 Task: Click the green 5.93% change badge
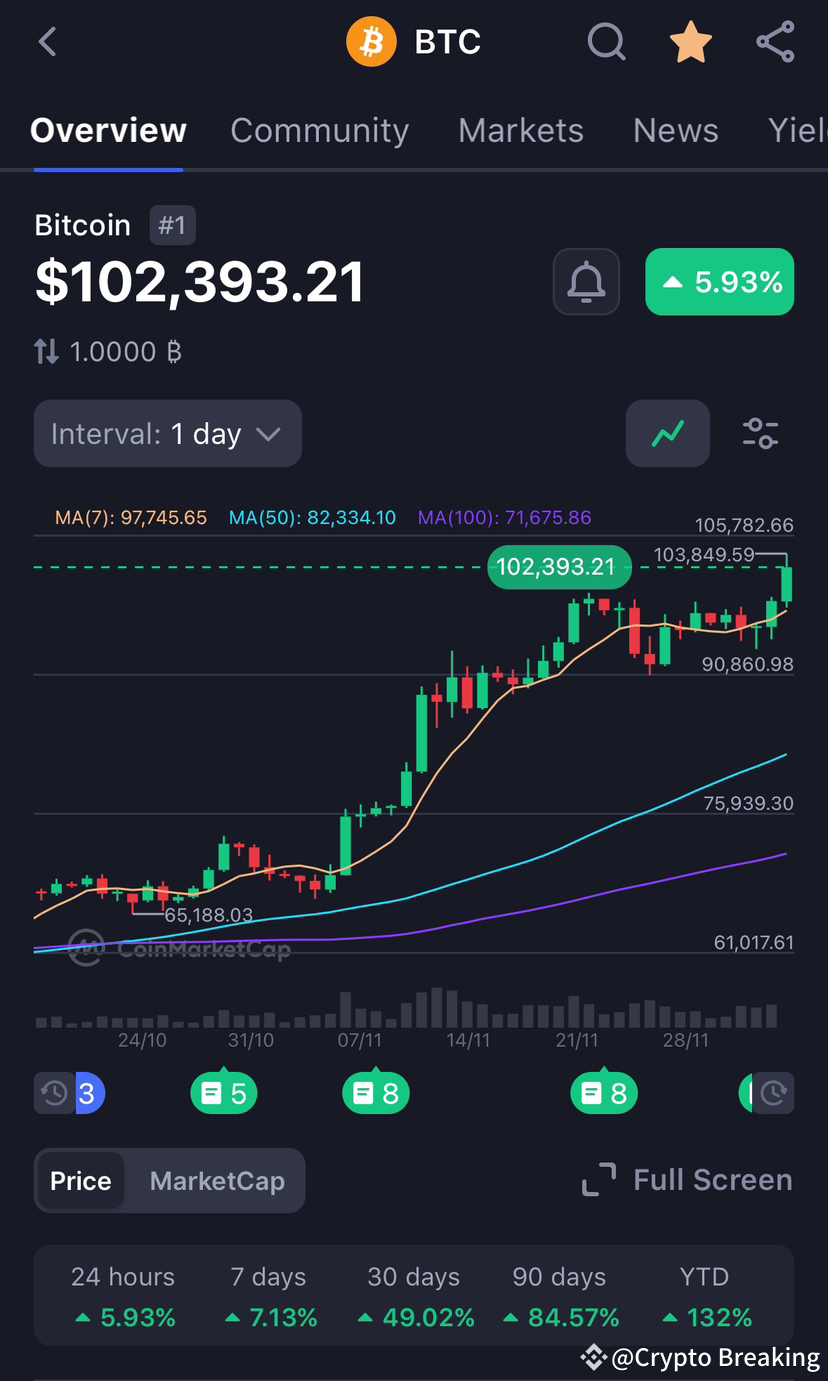[719, 282]
